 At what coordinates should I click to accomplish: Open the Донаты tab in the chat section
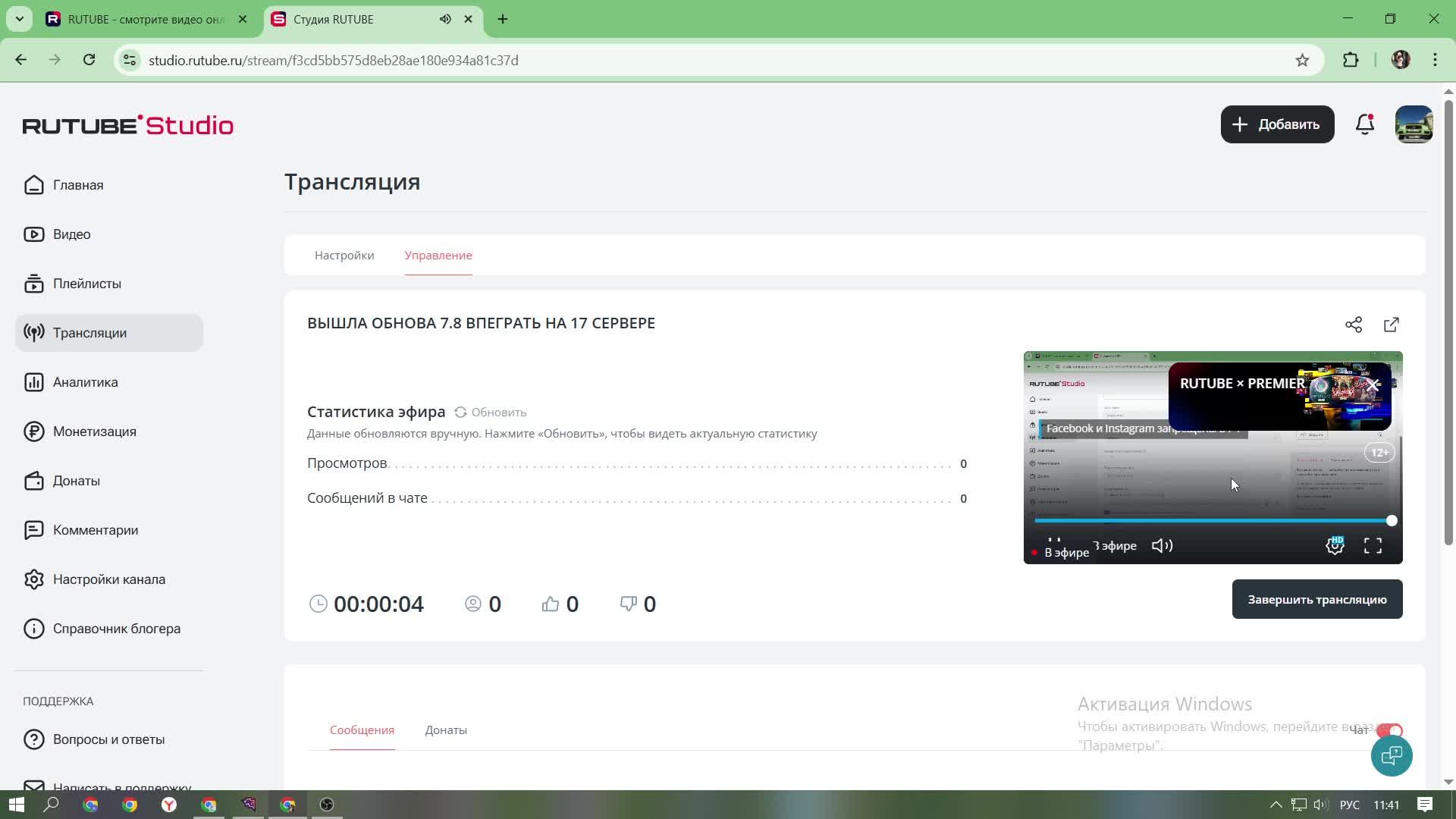pyautogui.click(x=446, y=730)
